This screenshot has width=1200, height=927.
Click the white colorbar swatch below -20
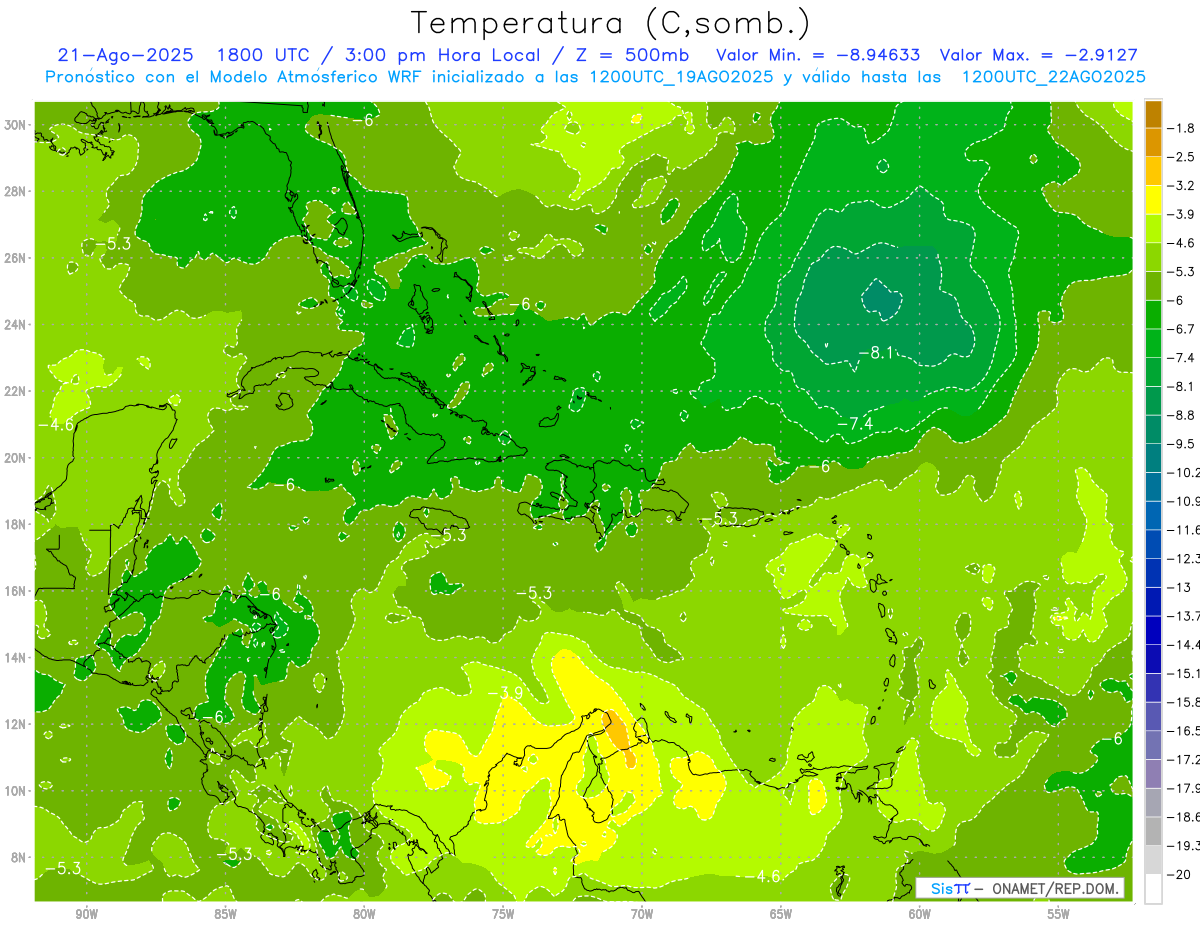[x=1153, y=889]
